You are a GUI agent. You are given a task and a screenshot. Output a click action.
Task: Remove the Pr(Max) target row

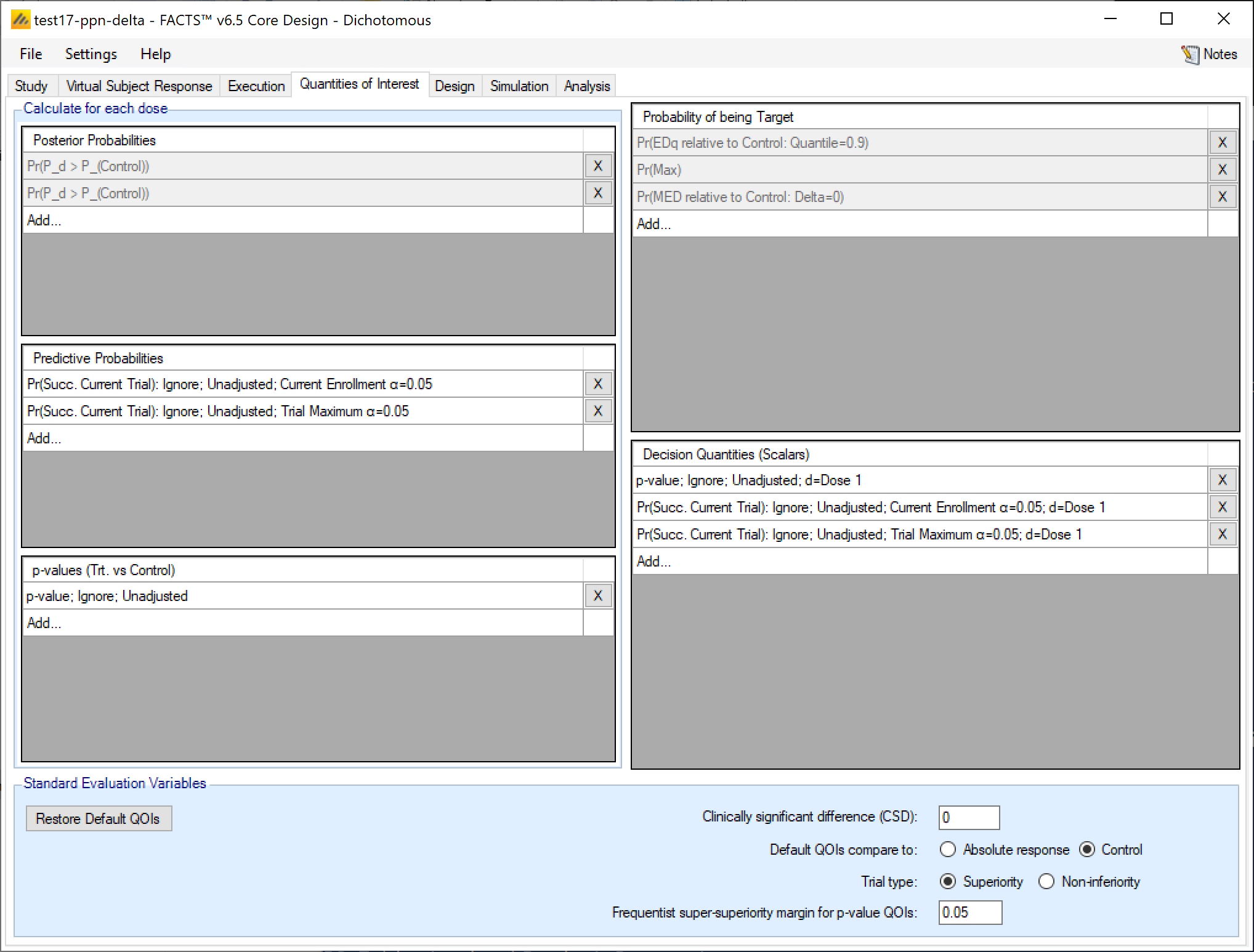click(1222, 169)
